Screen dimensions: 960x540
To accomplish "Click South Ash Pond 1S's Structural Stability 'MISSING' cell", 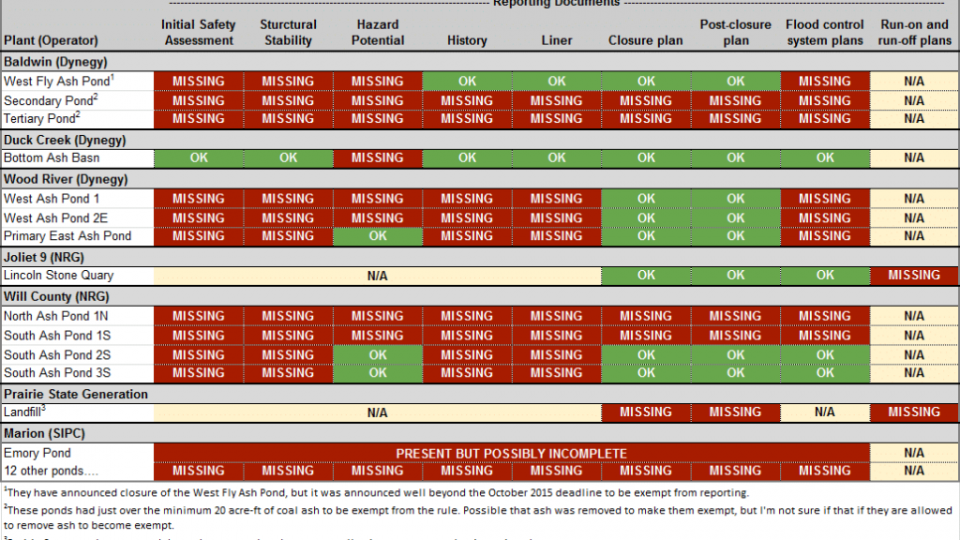I will pos(288,336).
